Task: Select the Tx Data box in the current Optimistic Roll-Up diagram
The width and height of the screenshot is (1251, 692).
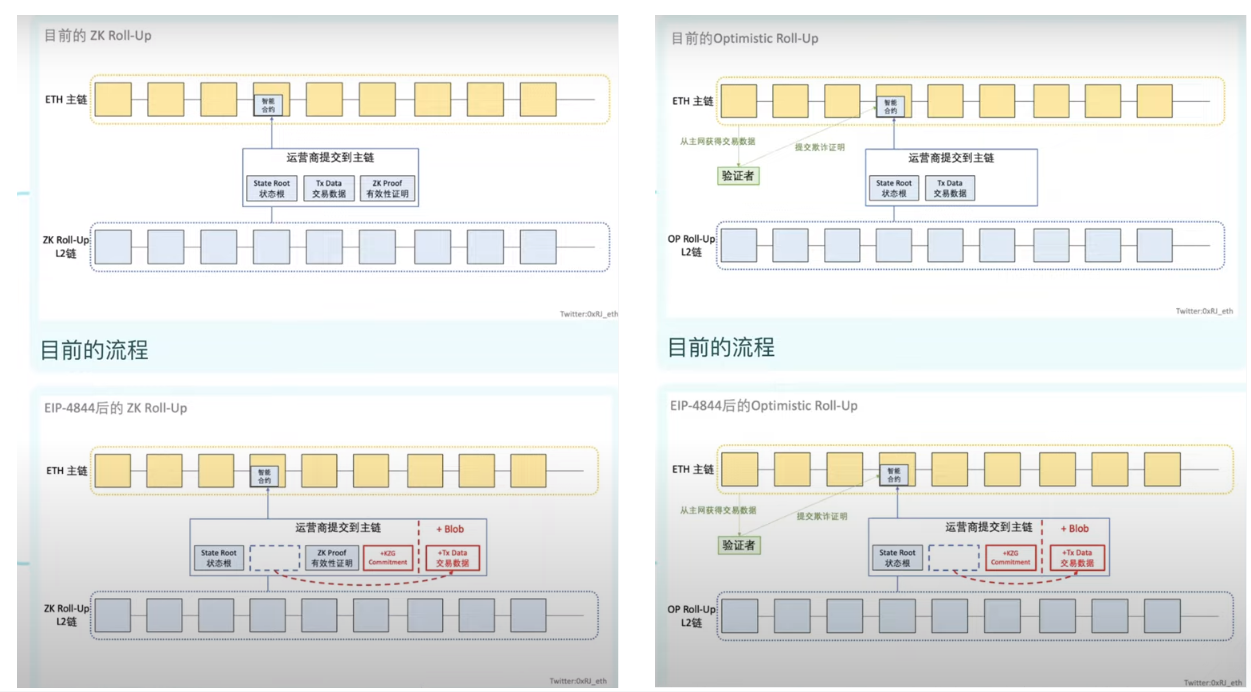Action: click(x=948, y=188)
